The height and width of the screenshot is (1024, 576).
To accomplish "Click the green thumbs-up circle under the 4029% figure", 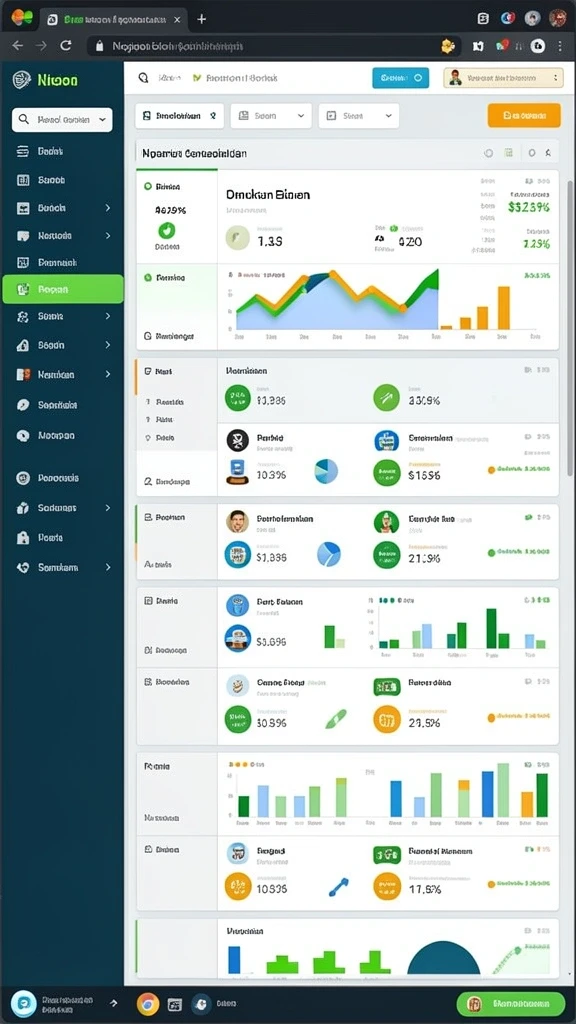I will pos(167,230).
